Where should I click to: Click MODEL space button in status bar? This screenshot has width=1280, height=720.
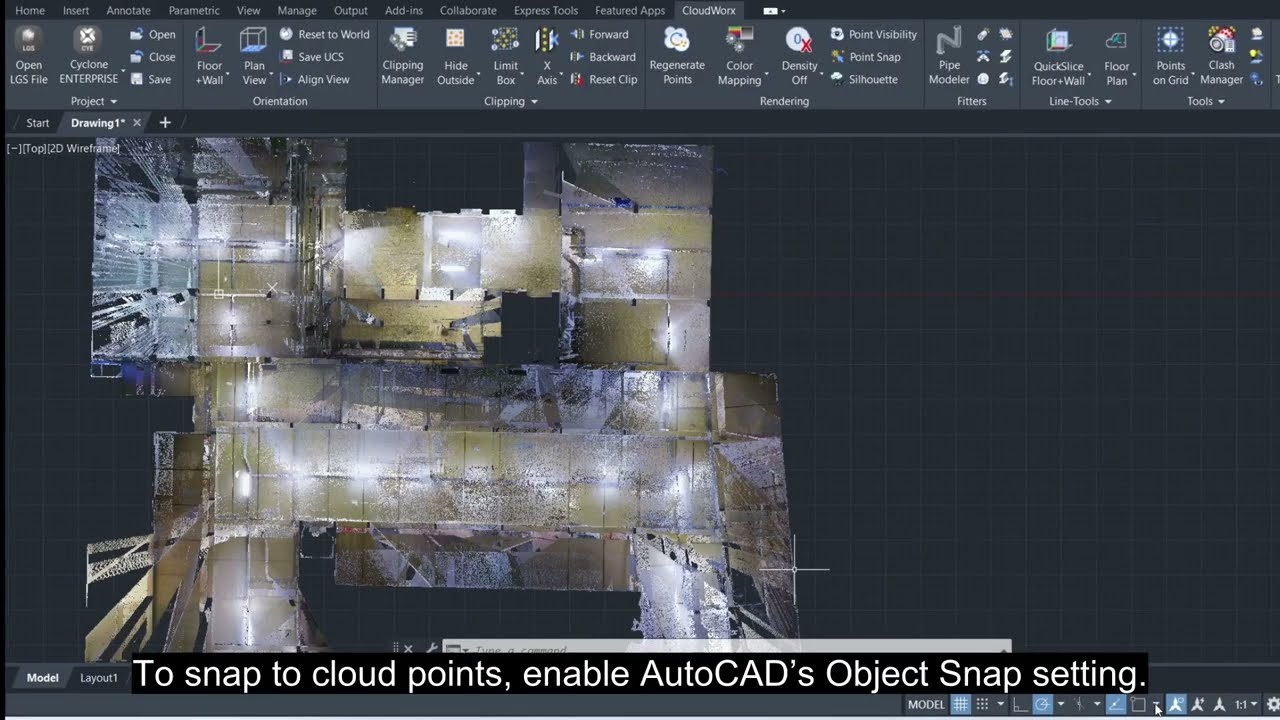(926, 704)
